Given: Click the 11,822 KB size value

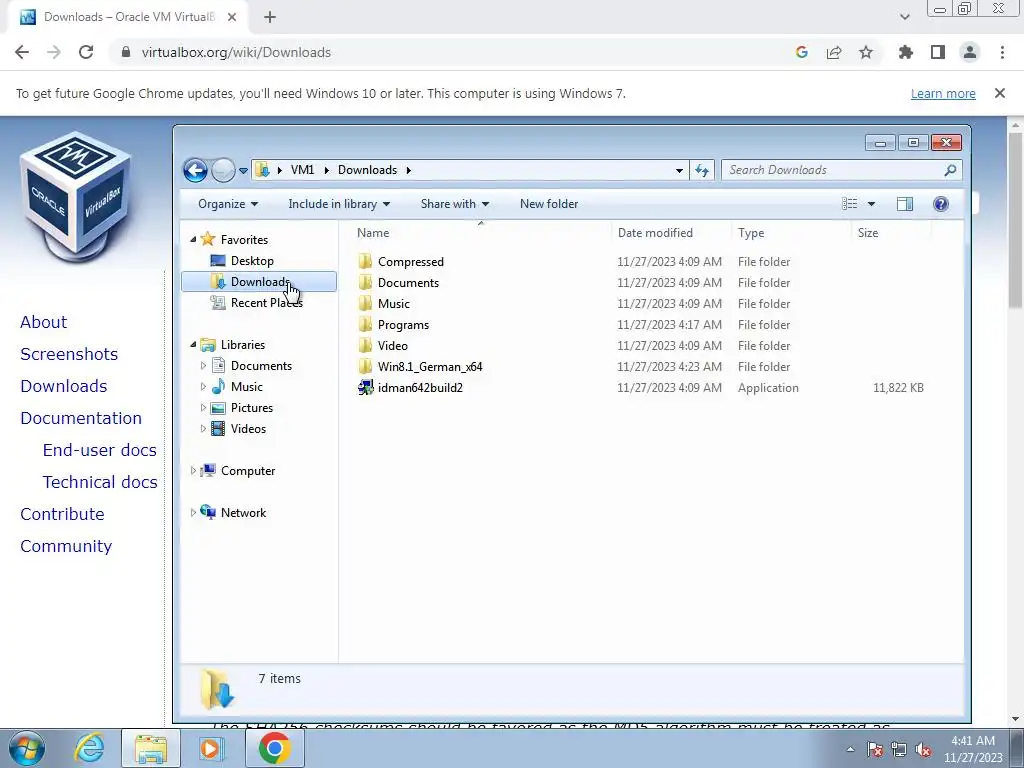Looking at the screenshot, I should pos(898,387).
